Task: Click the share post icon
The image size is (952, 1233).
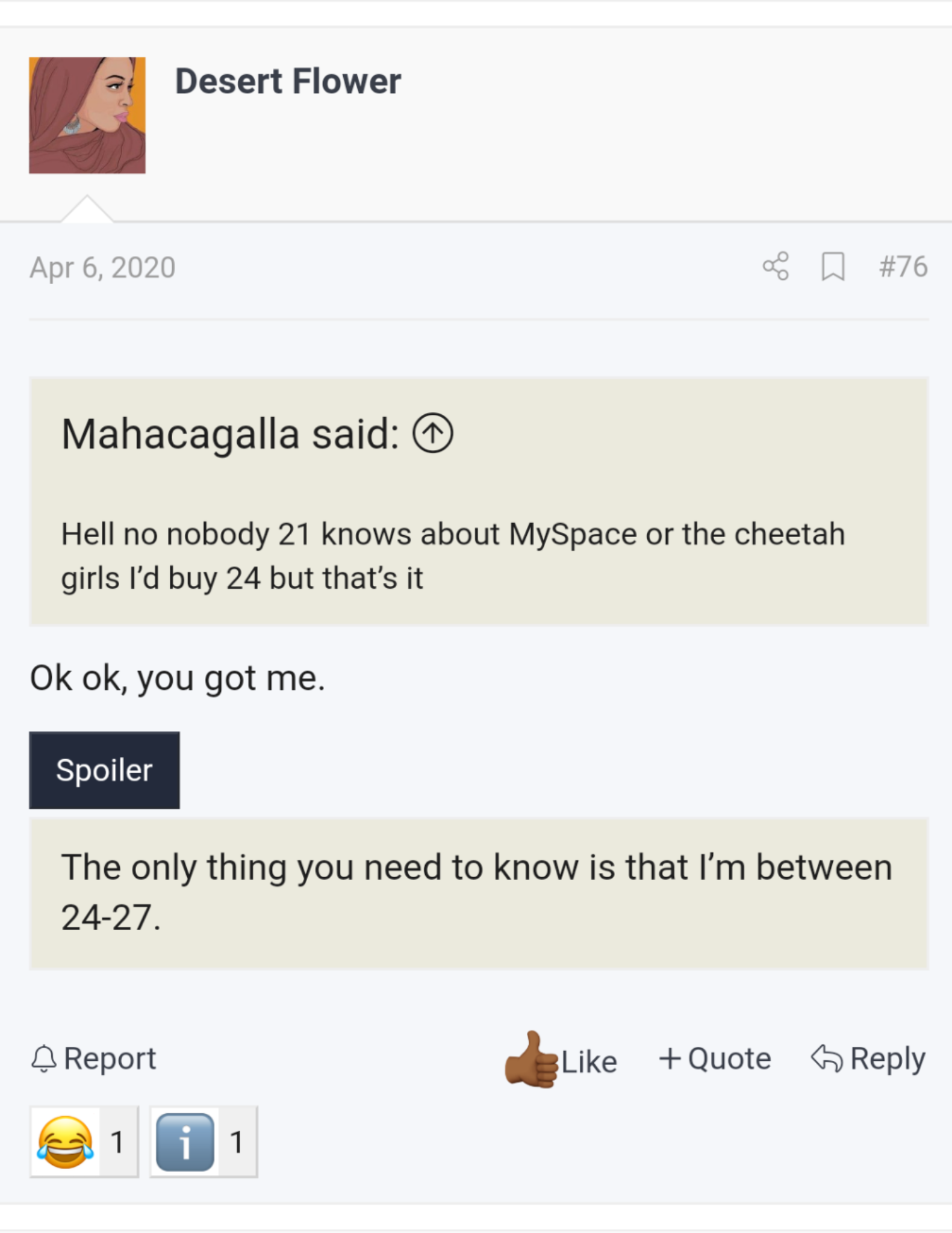Action: [776, 266]
